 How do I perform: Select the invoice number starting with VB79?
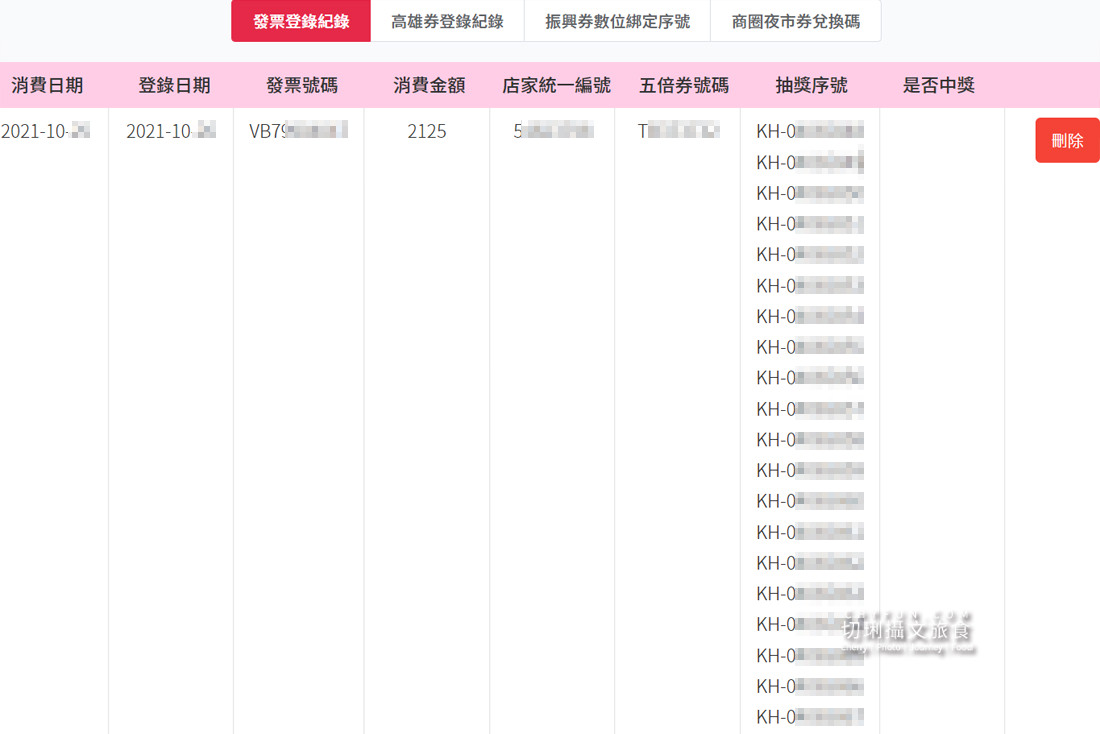(298, 131)
